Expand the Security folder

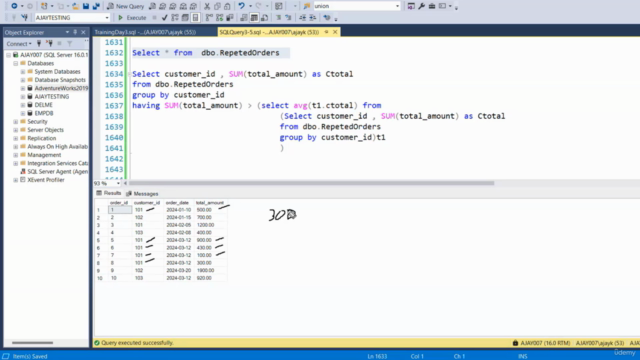16,122
